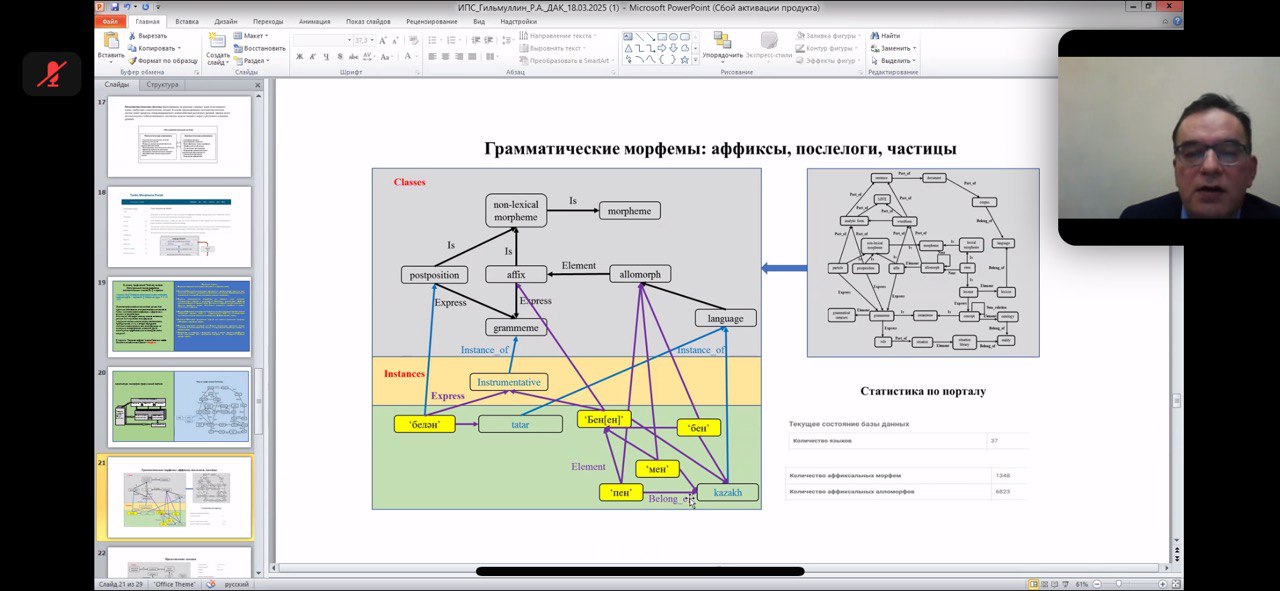Screen dimensions: 1280x591
Task: Switch to the Insert (Вставка) tab
Action: 186,21
